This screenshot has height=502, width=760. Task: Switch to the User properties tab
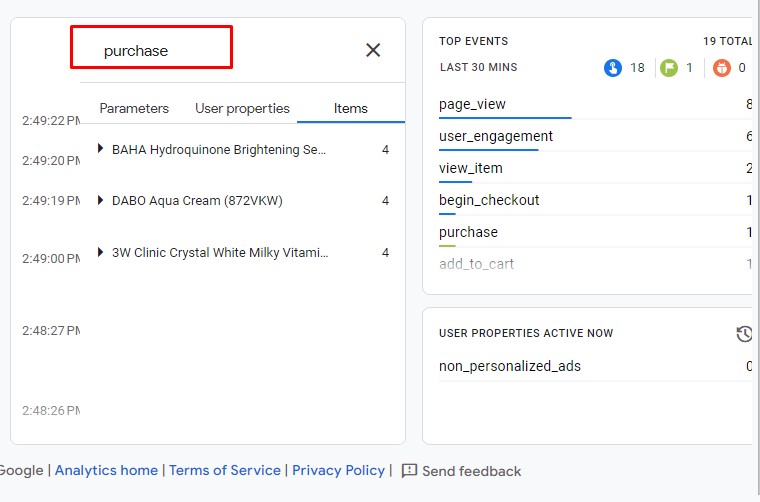pos(242,108)
